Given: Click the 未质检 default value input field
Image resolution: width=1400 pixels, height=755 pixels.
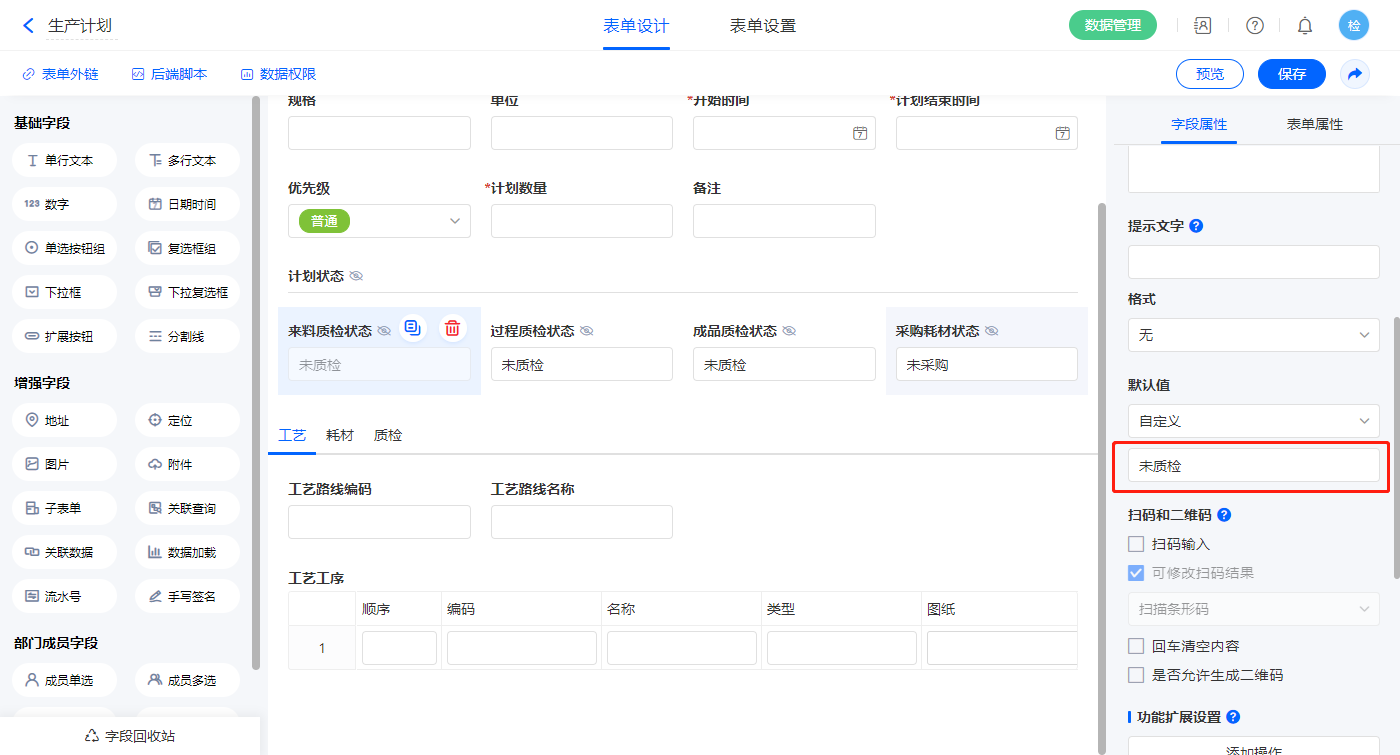Looking at the screenshot, I should tap(1253, 466).
